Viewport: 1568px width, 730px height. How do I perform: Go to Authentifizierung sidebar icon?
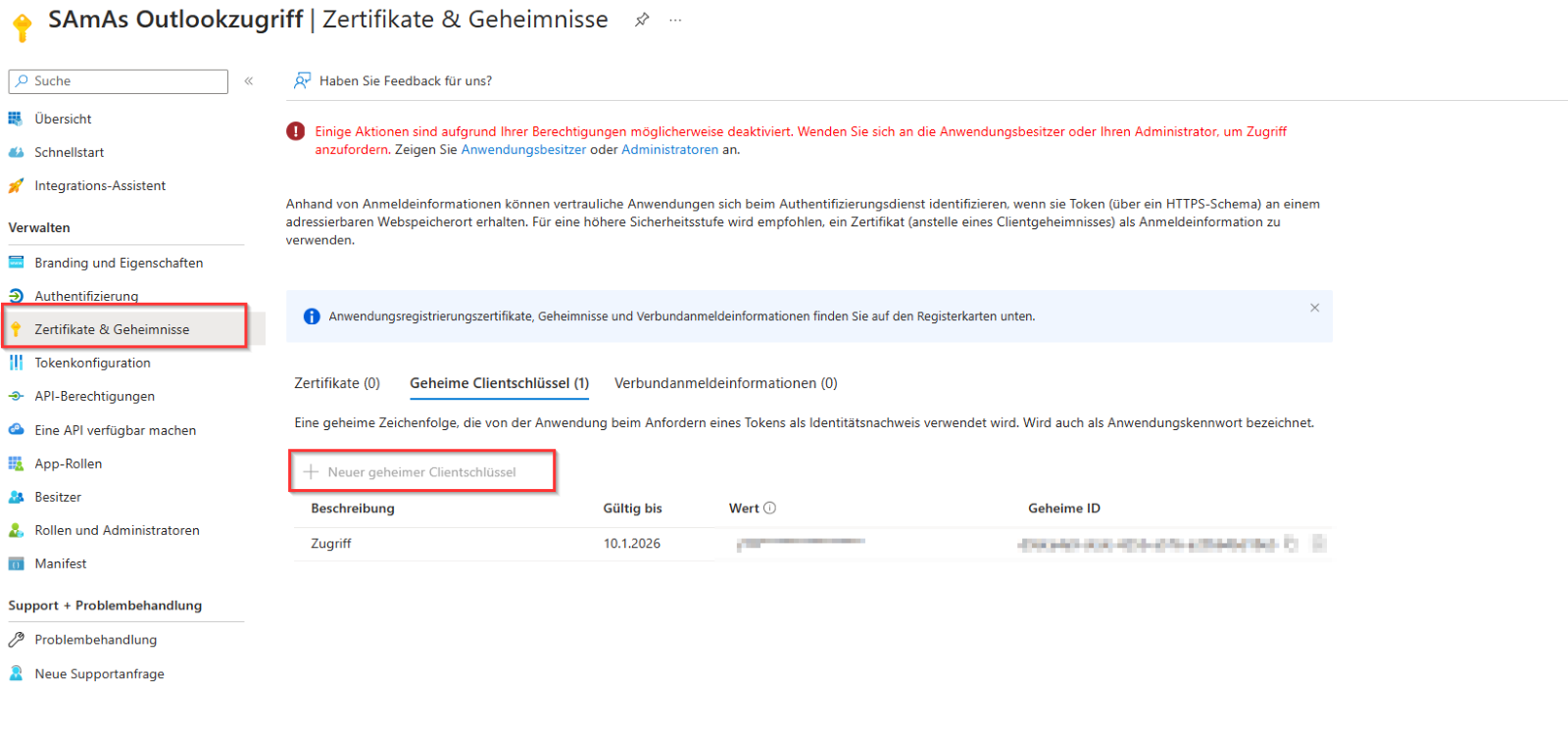16,296
